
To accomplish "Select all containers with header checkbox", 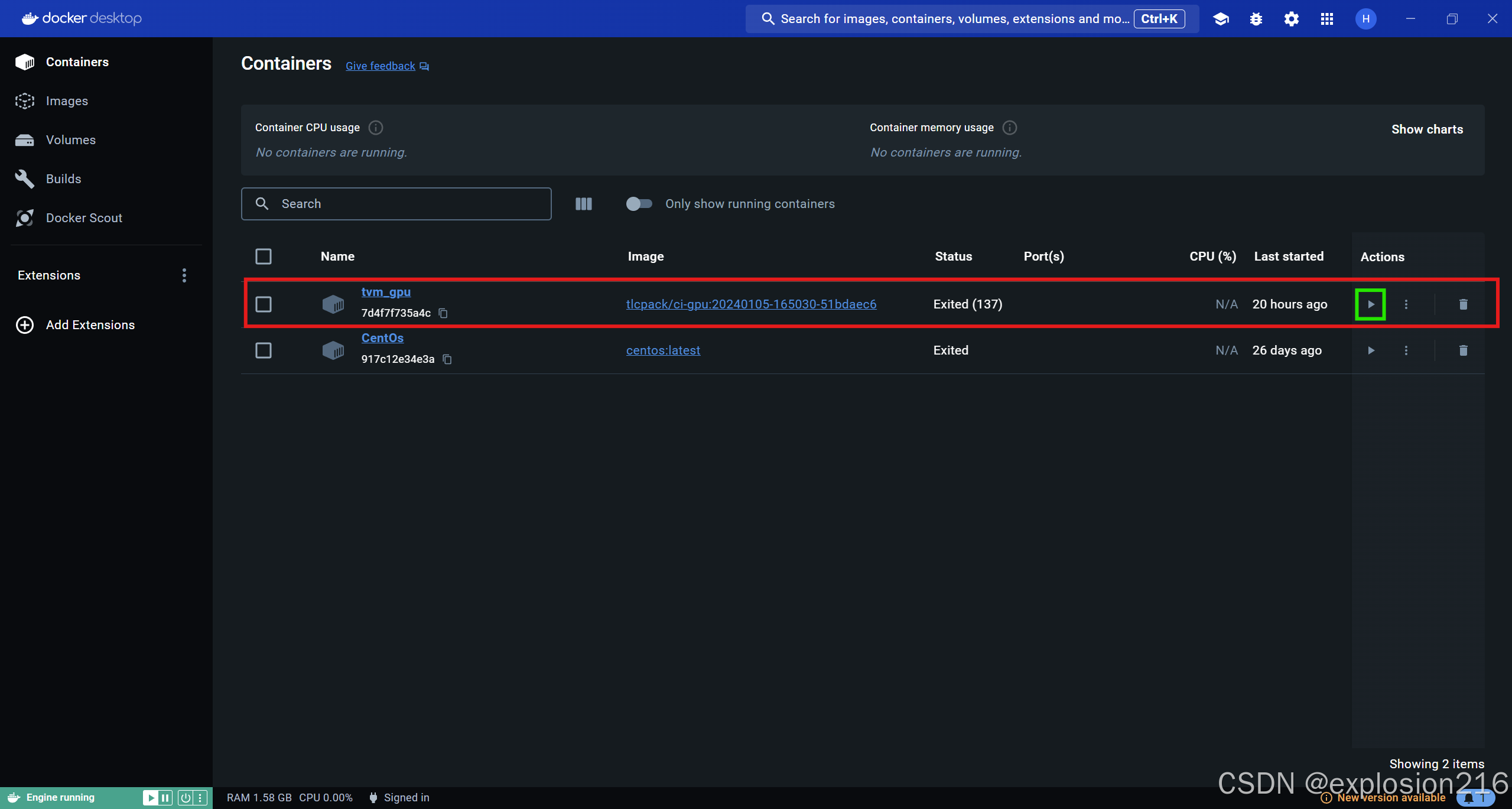I will coord(264,256).
